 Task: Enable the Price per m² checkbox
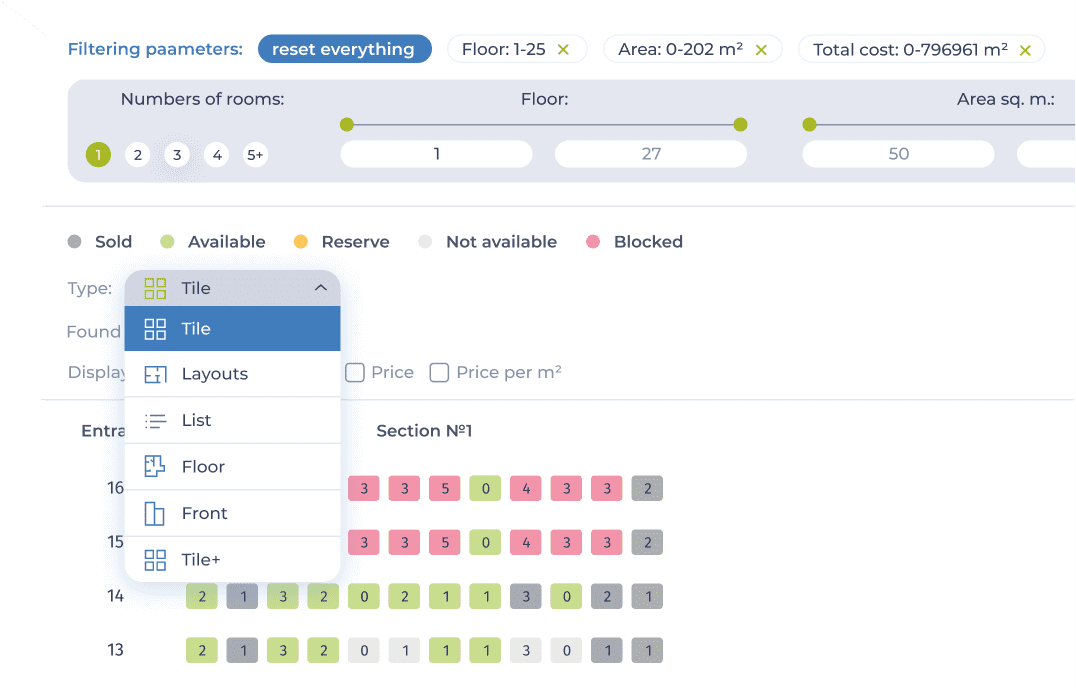439,373
